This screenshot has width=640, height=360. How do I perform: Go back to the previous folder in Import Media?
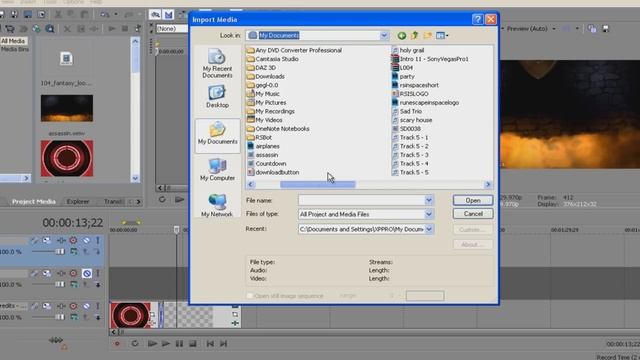point(402,36)
